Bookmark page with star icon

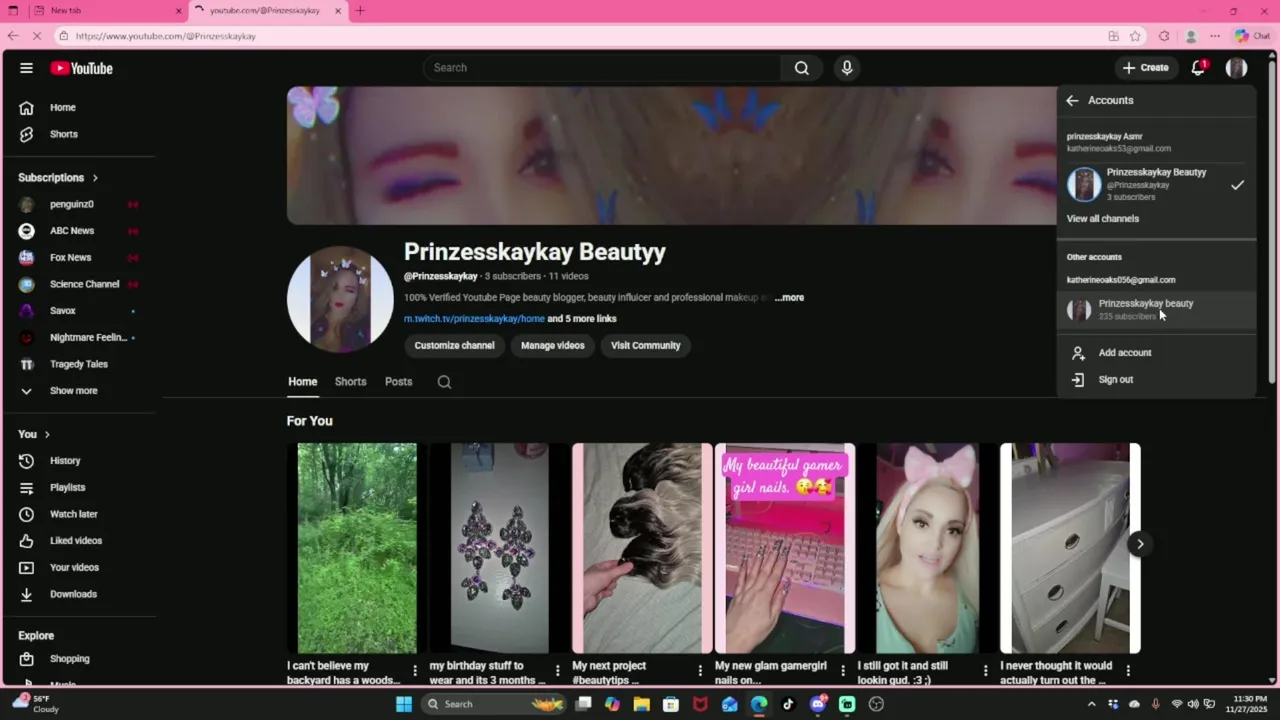[1135, 36]
